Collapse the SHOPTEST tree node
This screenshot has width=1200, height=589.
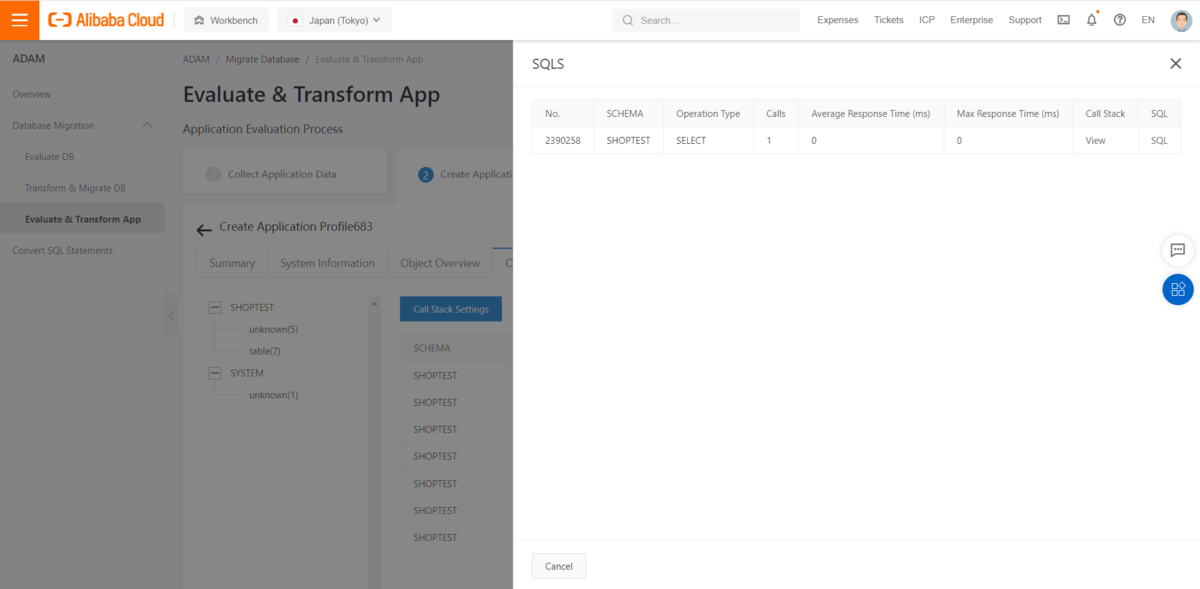215,308
